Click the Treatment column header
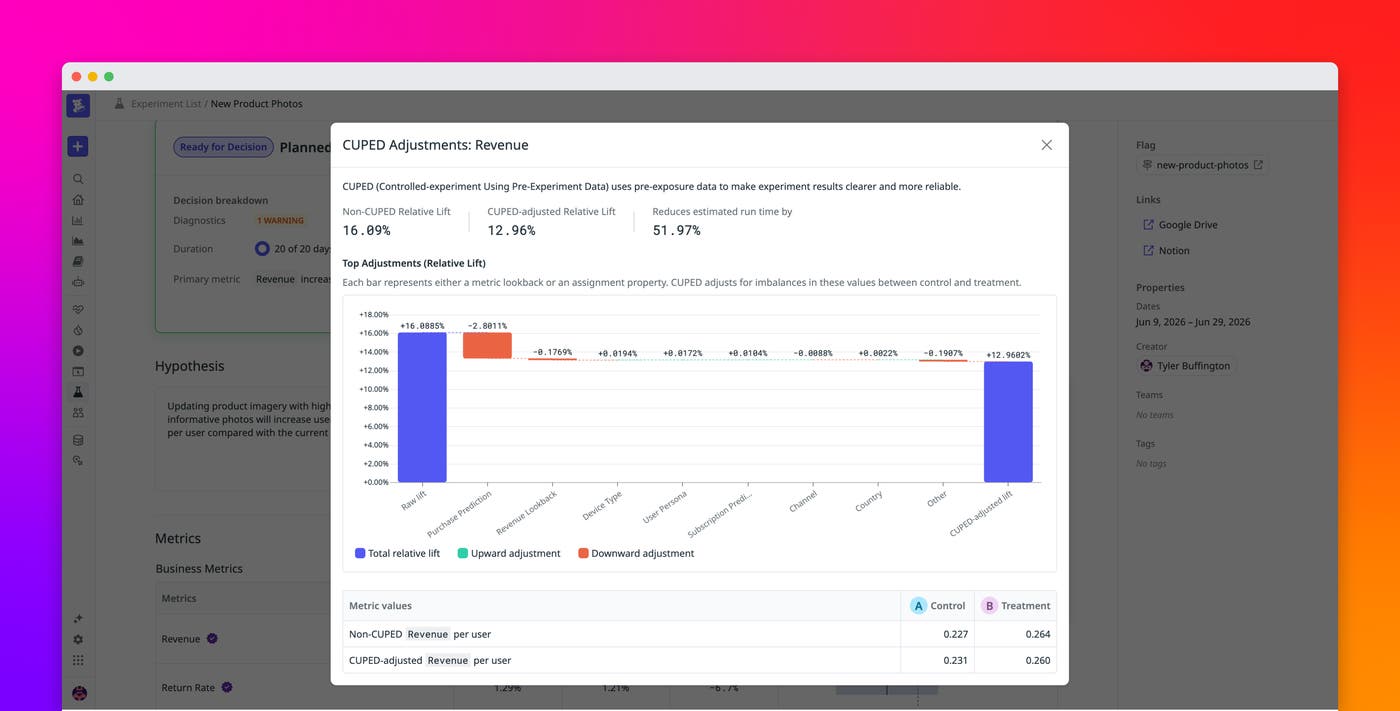 click(1016, 606)
